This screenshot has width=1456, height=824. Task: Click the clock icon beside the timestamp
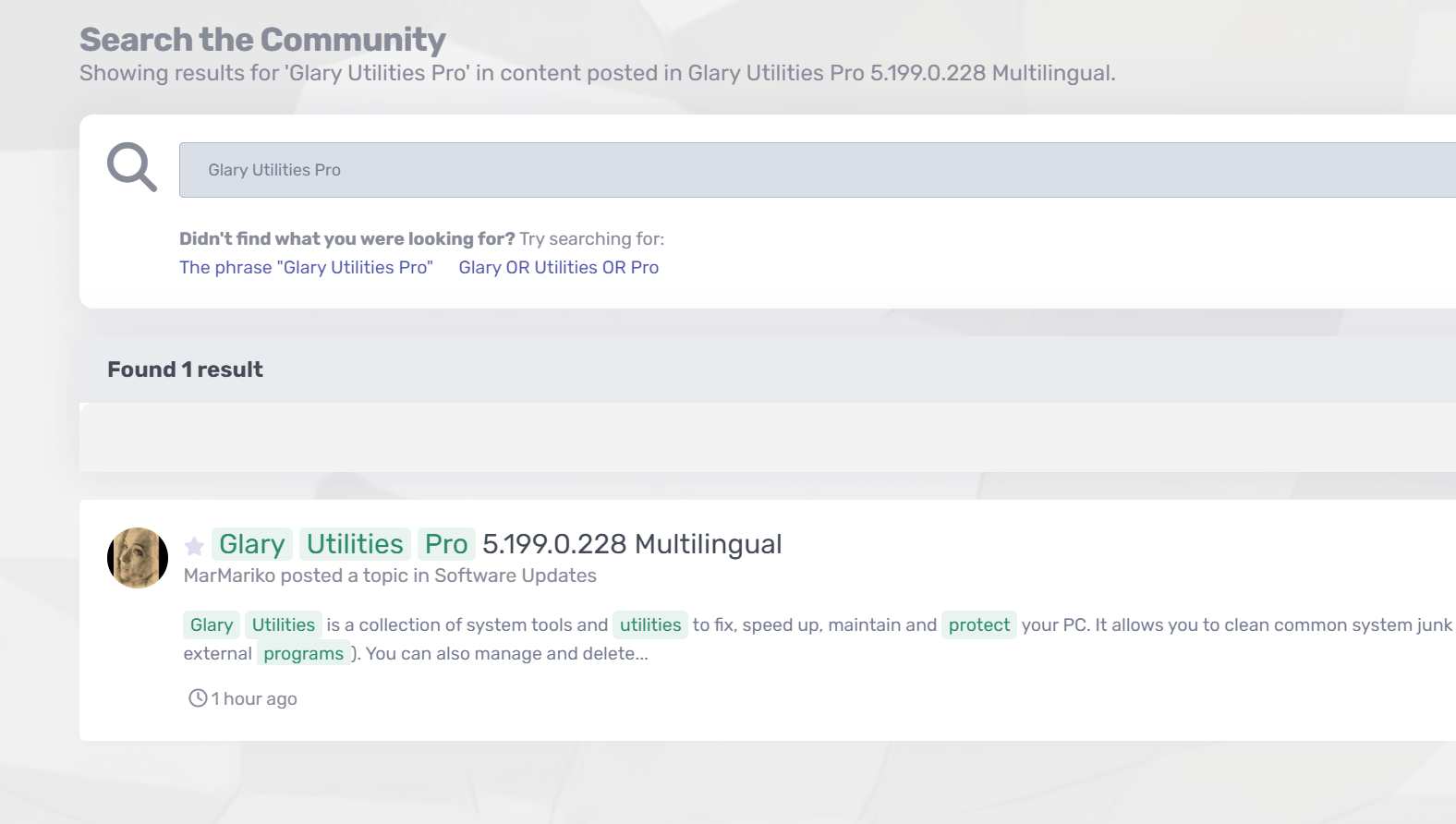click(198, 697)
